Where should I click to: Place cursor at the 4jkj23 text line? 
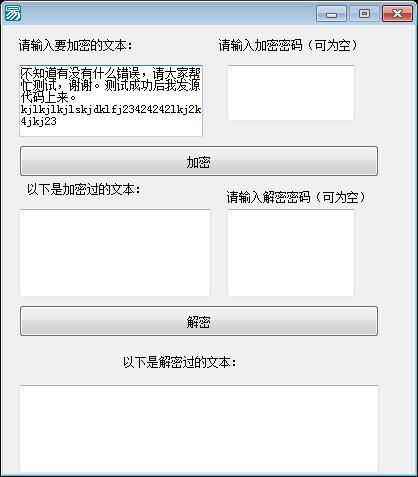pyautogui.click(x=38, y=121)
